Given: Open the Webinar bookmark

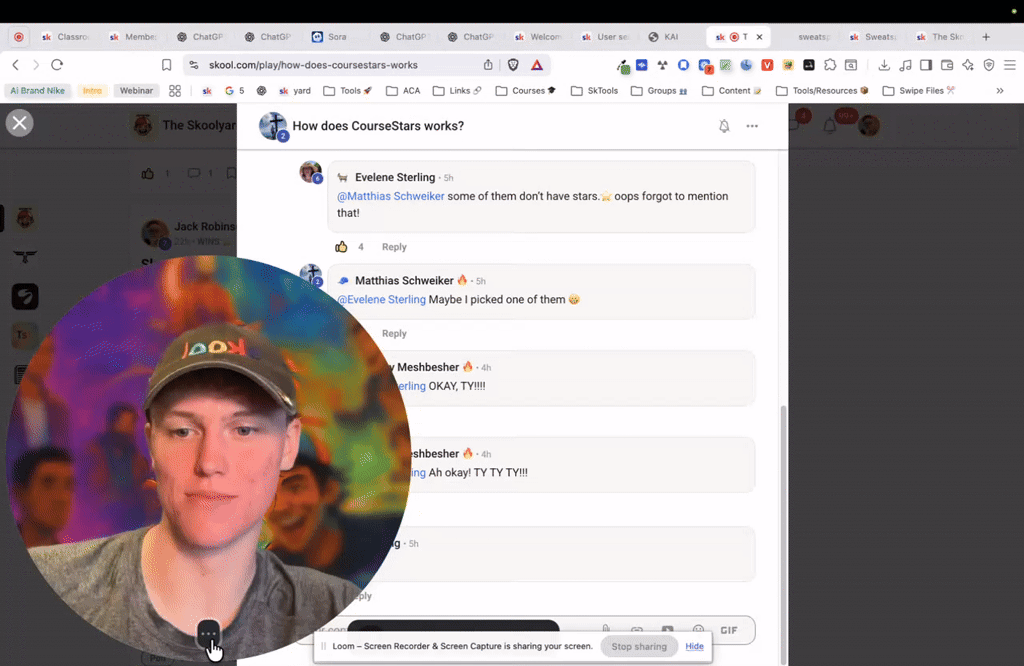Looking at the screenshot, I should (136, 91).
